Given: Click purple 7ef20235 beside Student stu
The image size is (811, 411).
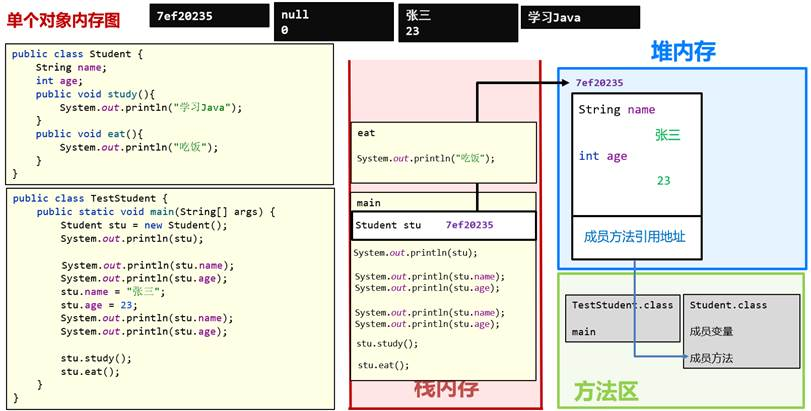Looking at the screenshot, I should tap(469, 225).
